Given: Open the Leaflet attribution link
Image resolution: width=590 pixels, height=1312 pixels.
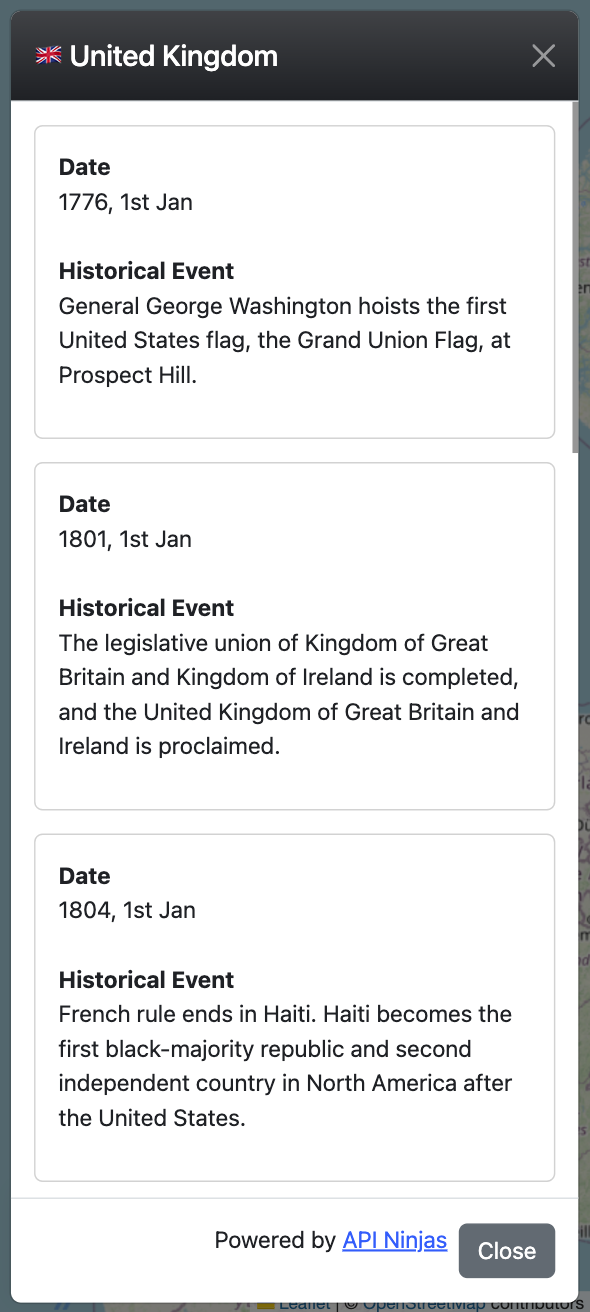Looking at the screenshot, I should (x=304, y=1304).
